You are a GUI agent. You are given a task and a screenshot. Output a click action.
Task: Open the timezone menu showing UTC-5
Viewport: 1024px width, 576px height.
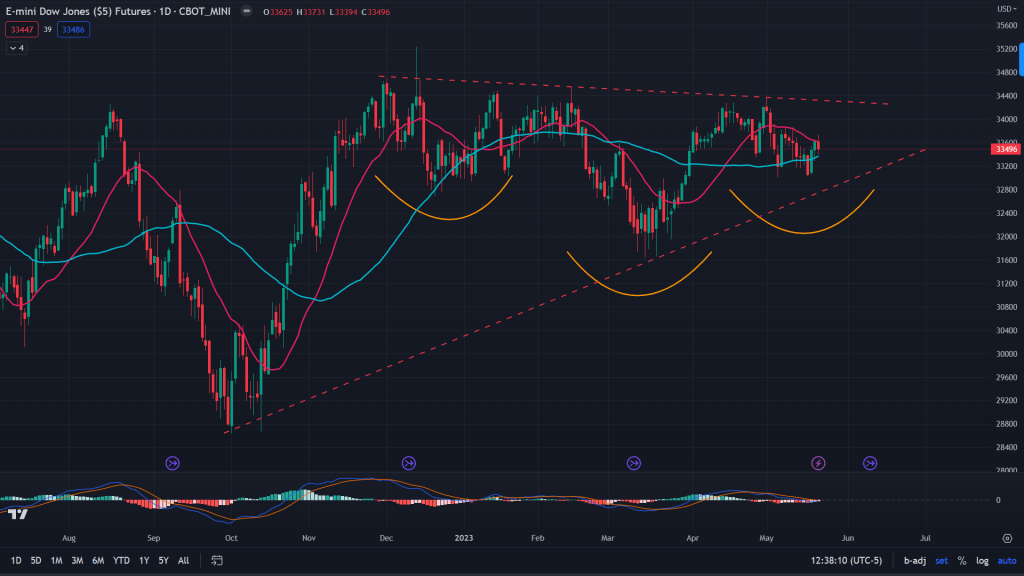(x=847, y=561)
